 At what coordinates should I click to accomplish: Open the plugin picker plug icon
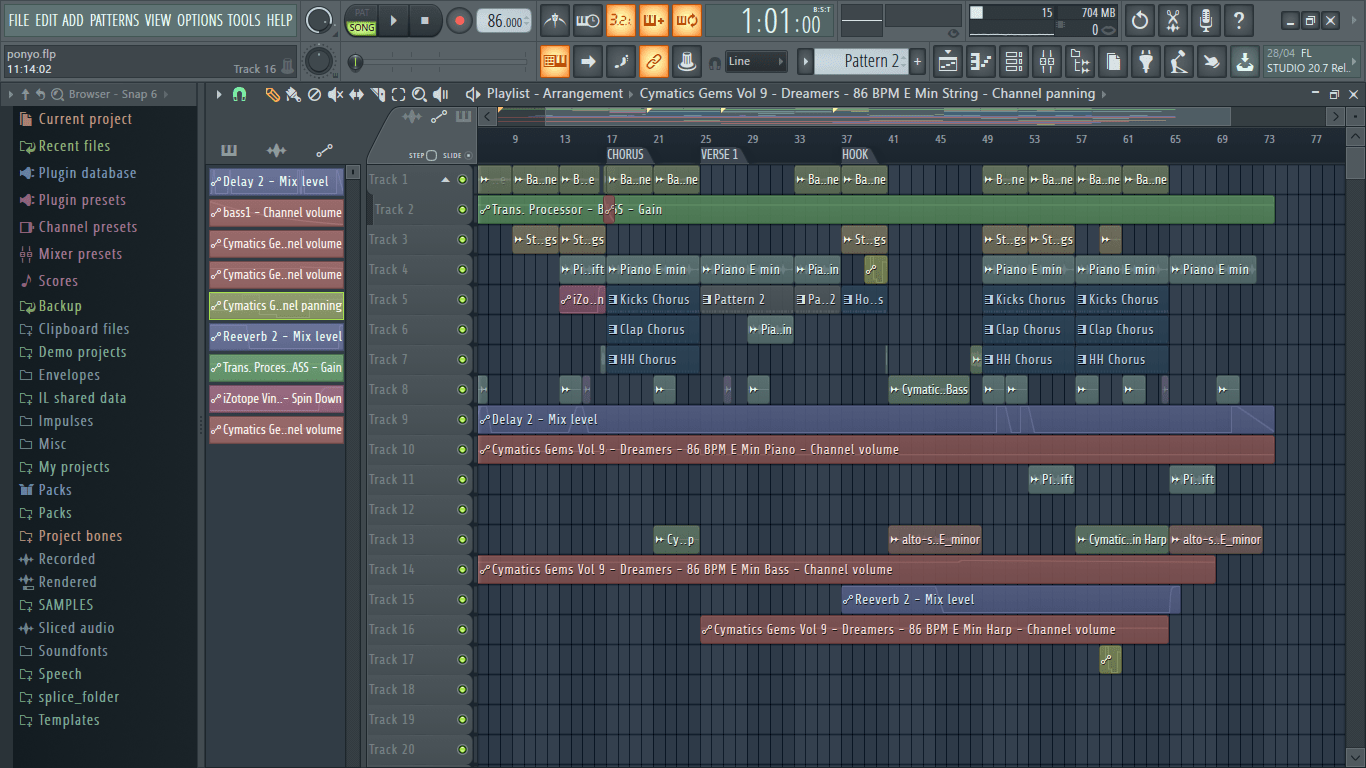tap(1146, 62)
